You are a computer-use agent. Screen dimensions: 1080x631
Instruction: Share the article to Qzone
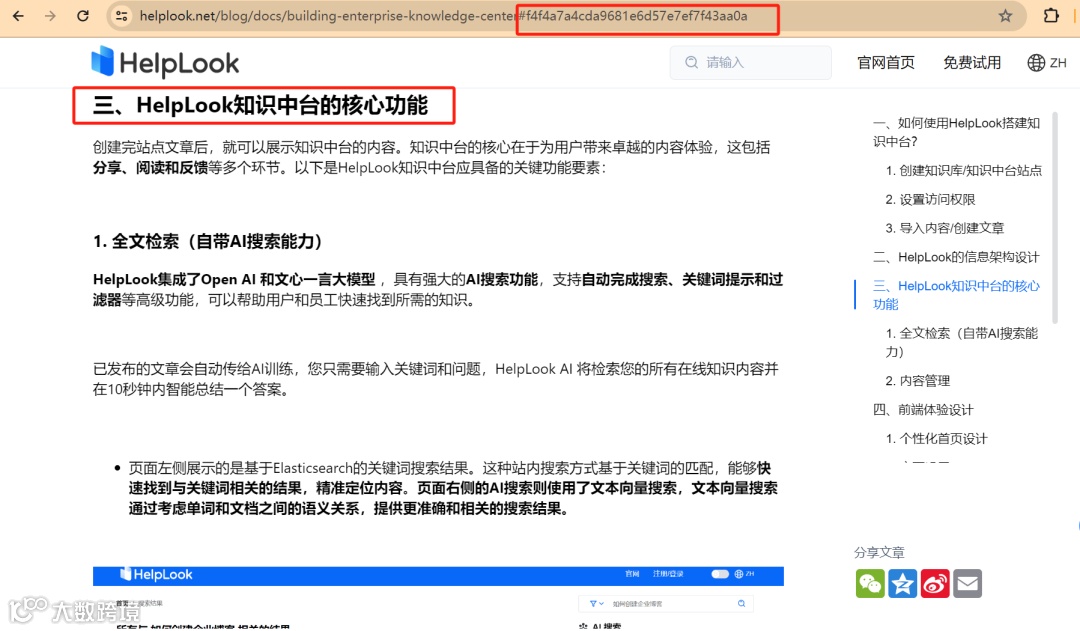(902, 583)
